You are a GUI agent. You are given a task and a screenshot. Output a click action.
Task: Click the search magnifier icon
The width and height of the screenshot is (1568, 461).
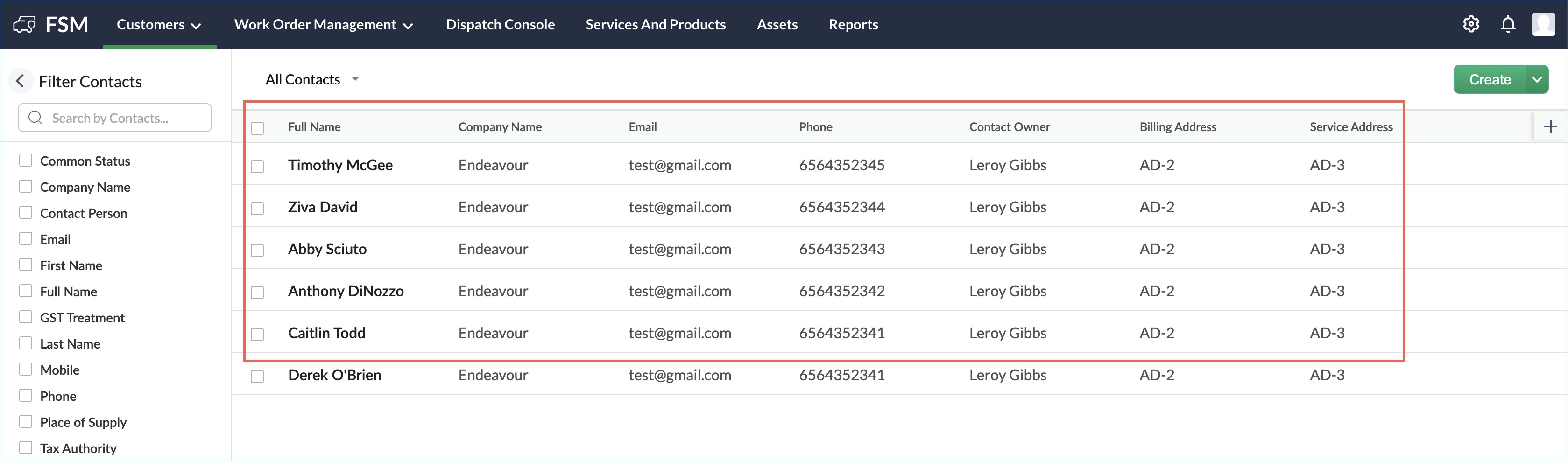tap(36, 118)
